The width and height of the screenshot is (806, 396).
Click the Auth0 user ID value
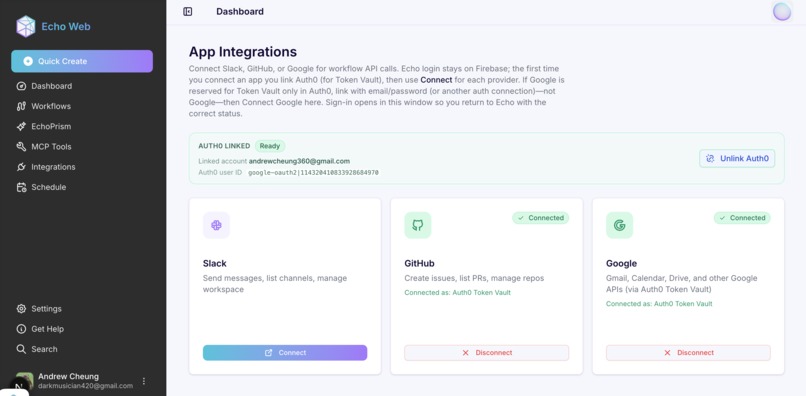coord(314,173)
